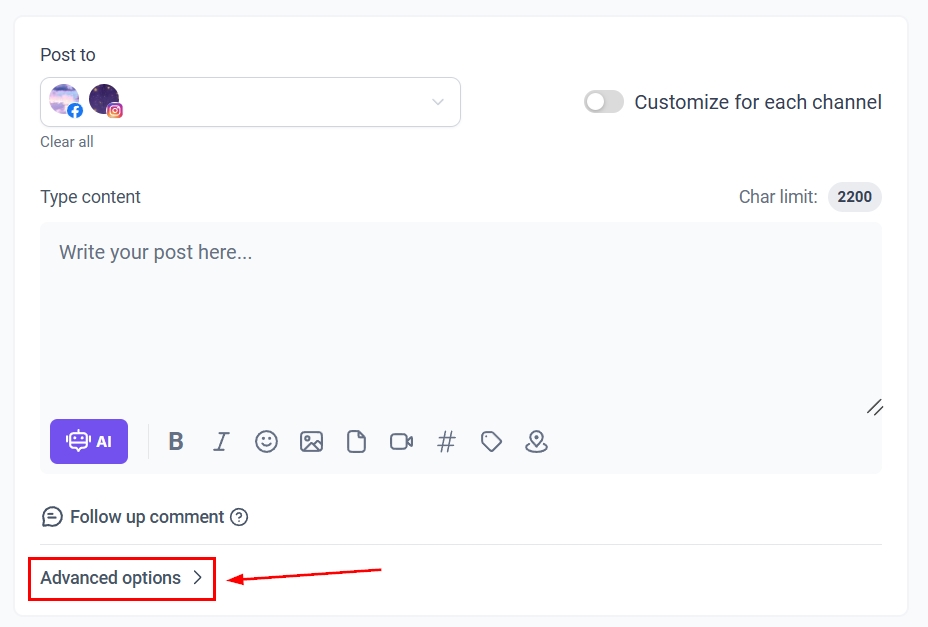Apply bold formatting to post text

point(176,441)
